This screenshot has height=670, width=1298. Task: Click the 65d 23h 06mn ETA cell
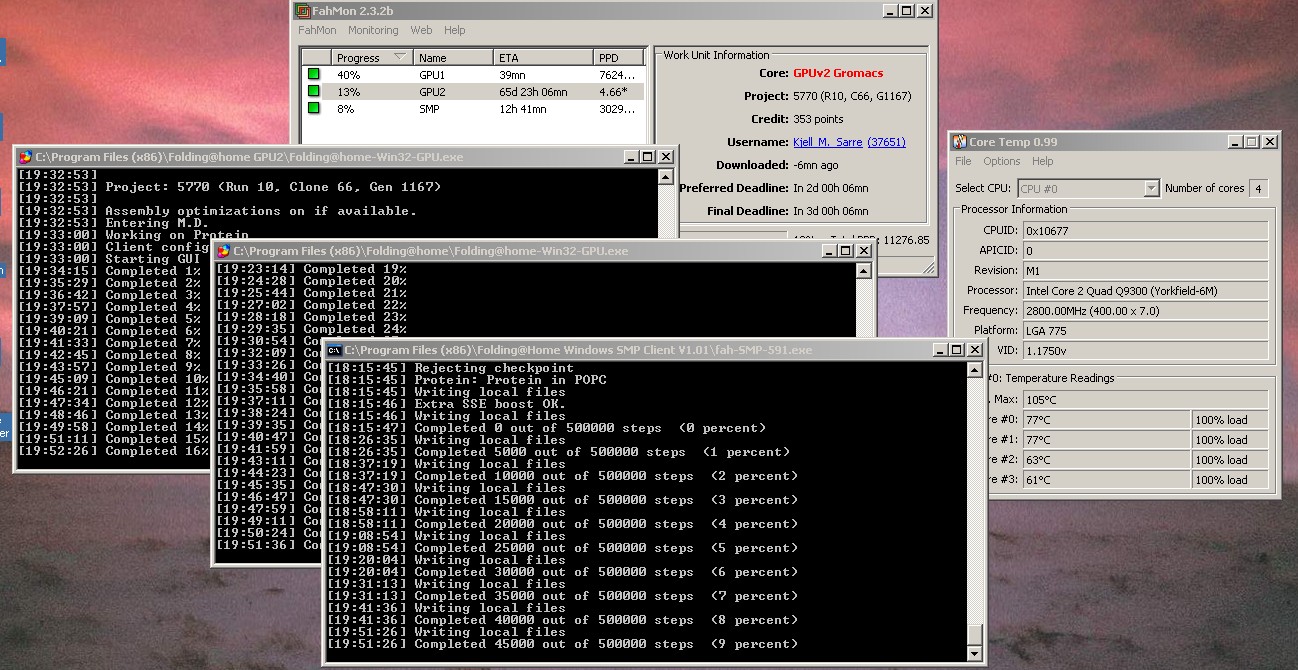point(533,92)
